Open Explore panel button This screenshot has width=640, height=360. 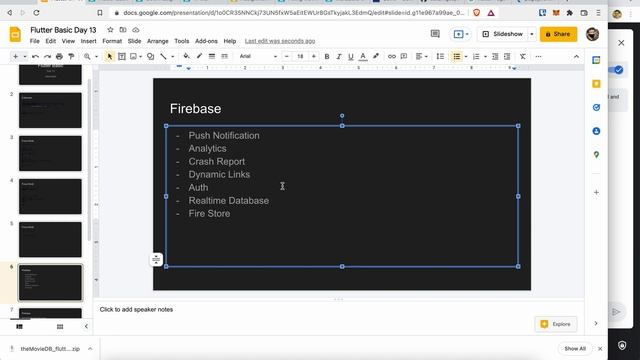[556, 324]
